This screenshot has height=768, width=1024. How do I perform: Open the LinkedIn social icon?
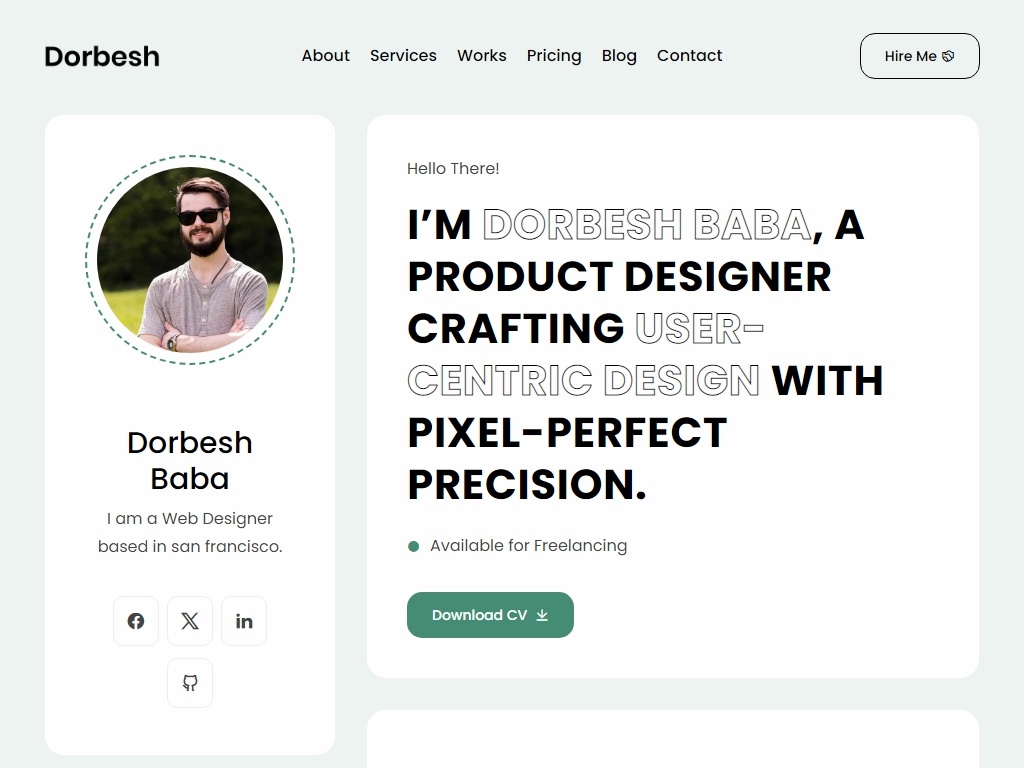coord(244,621)
